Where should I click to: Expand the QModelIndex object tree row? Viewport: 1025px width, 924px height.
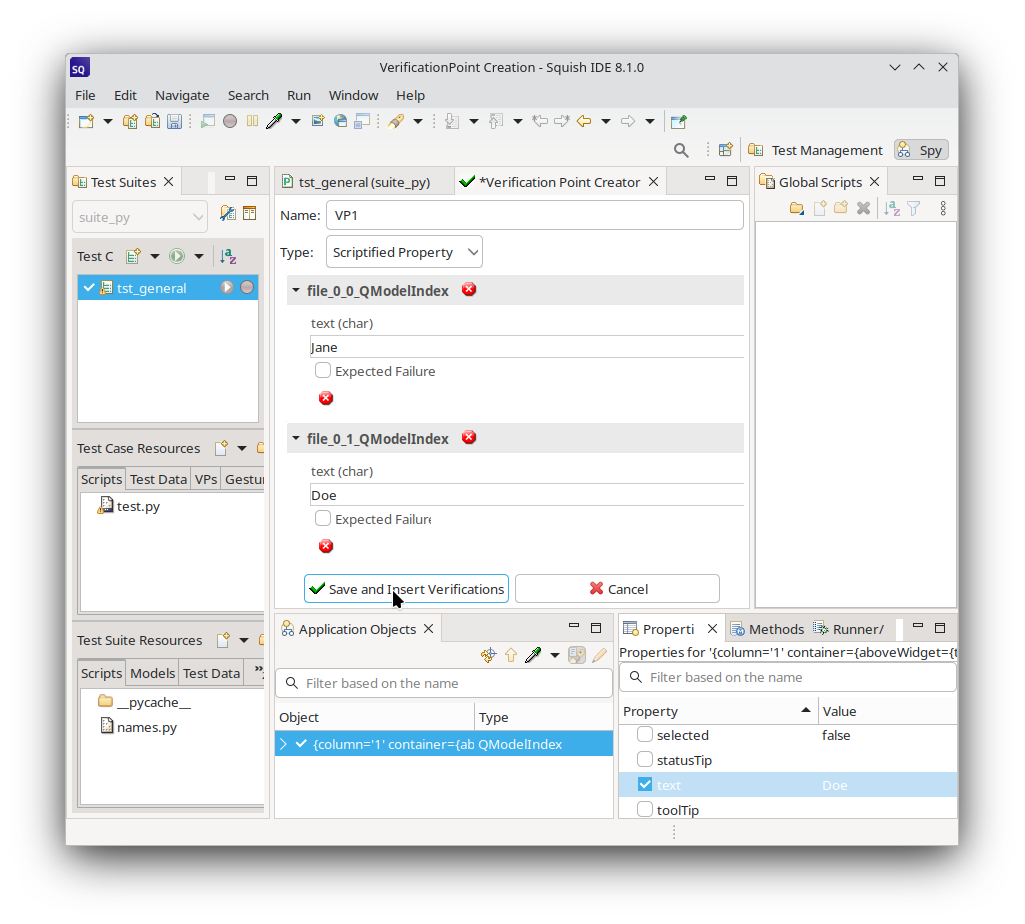point(284,744)
